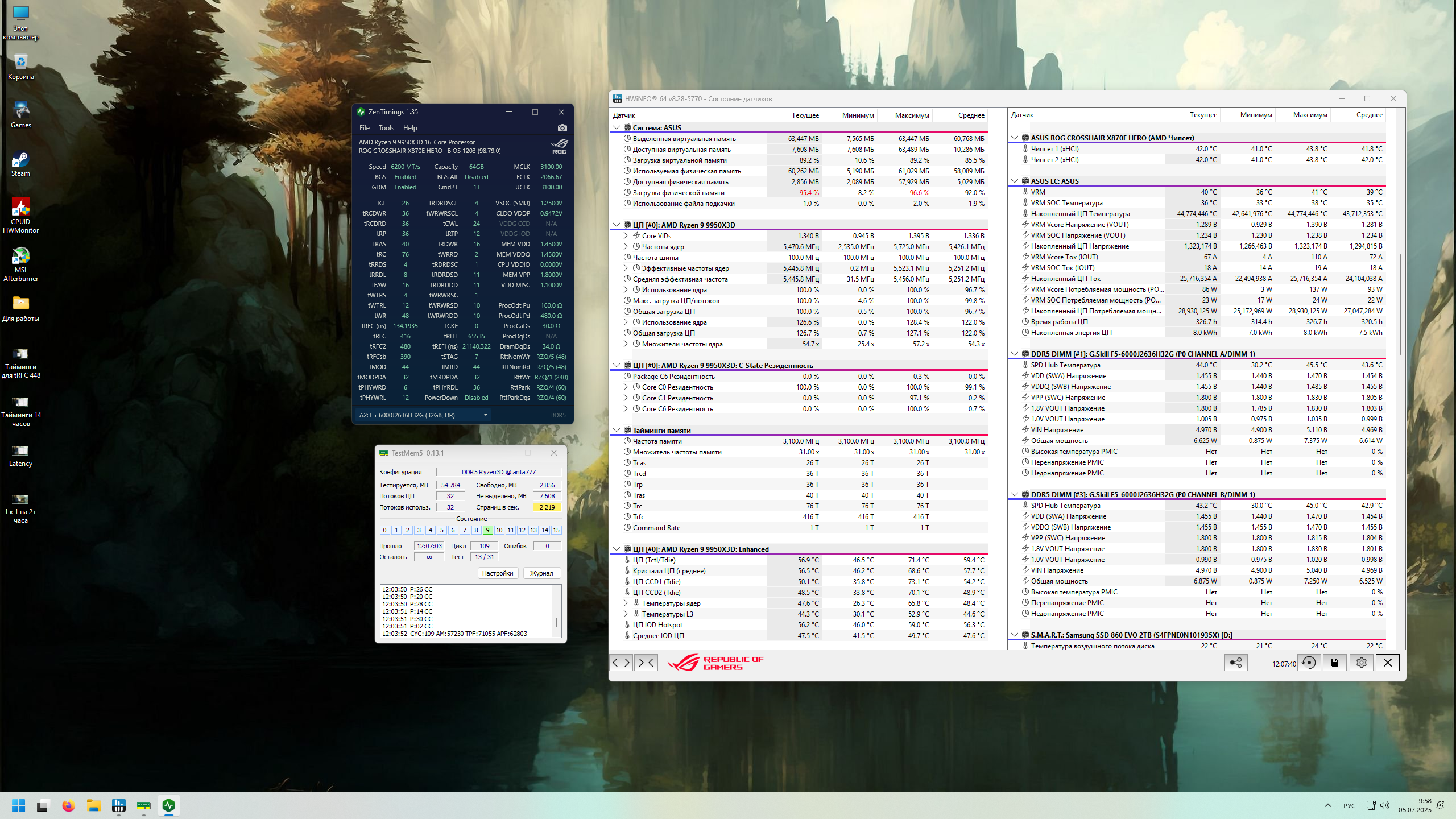Collapse the Тайминги памяти sensor group
The image size is (1456, 819).
tap(617, 431)
